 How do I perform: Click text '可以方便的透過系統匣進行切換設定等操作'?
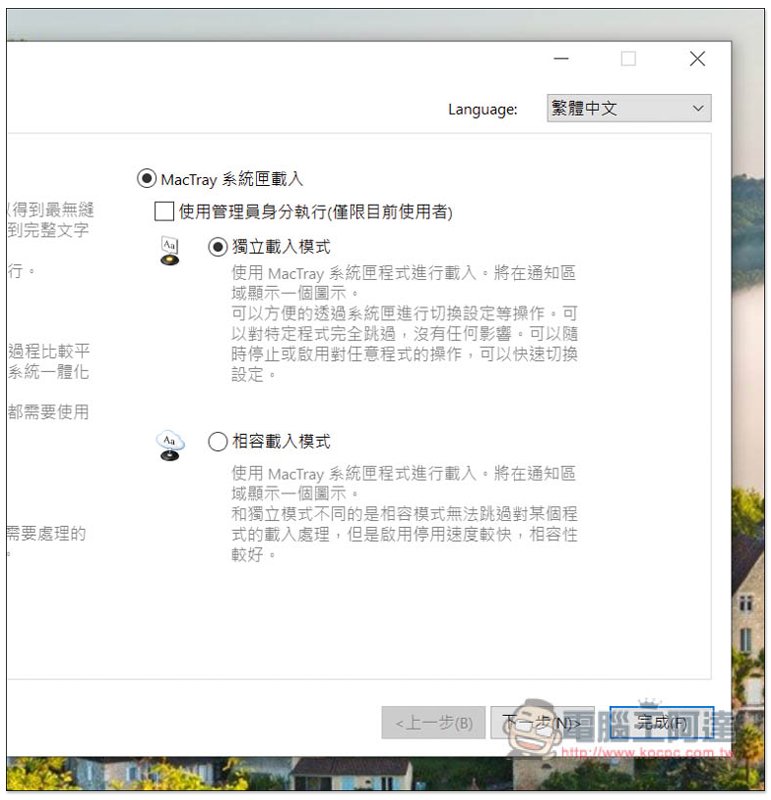(388, 313)
